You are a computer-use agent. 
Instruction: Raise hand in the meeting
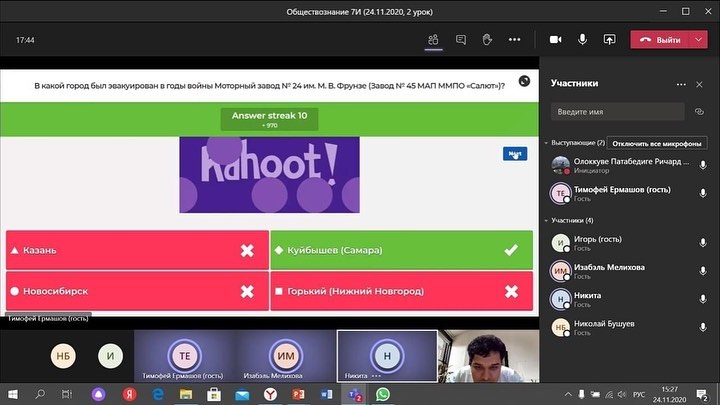click(487, 40)
